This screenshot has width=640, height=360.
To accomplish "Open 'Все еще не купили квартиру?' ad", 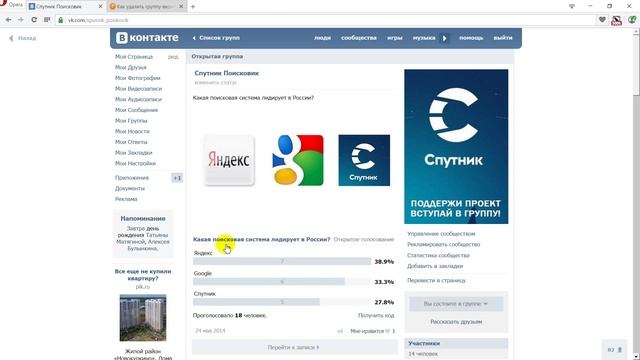I will coord(143,275).
